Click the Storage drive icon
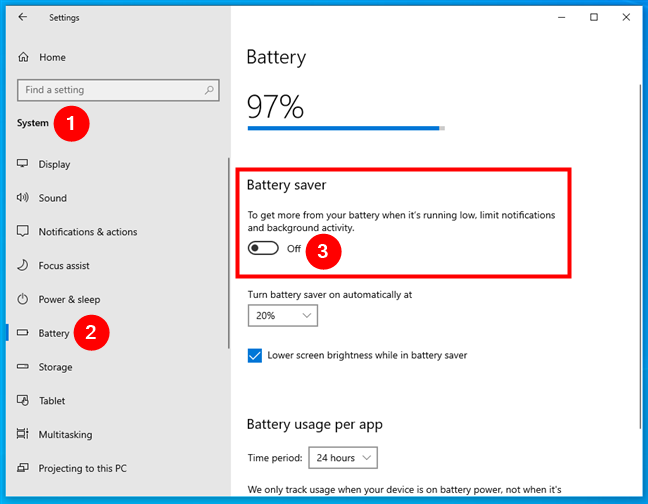 pos(22,366)
